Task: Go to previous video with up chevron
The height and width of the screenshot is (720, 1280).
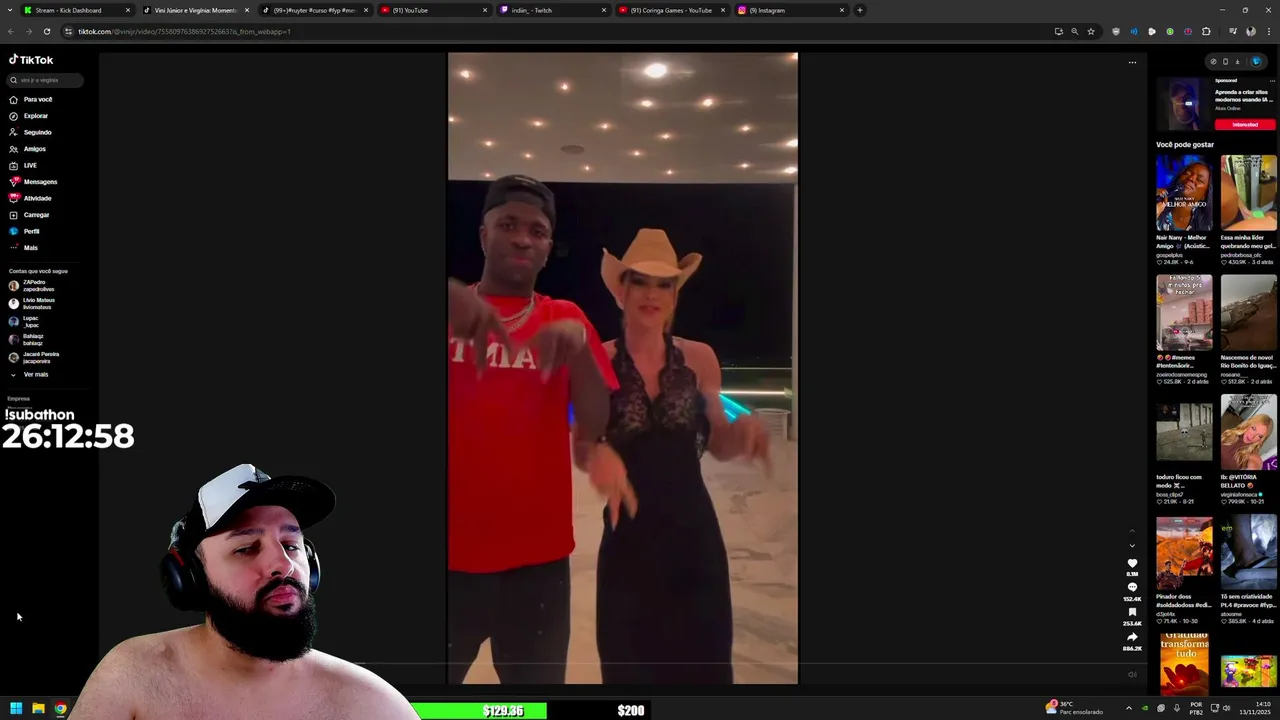Action: 1132,530
